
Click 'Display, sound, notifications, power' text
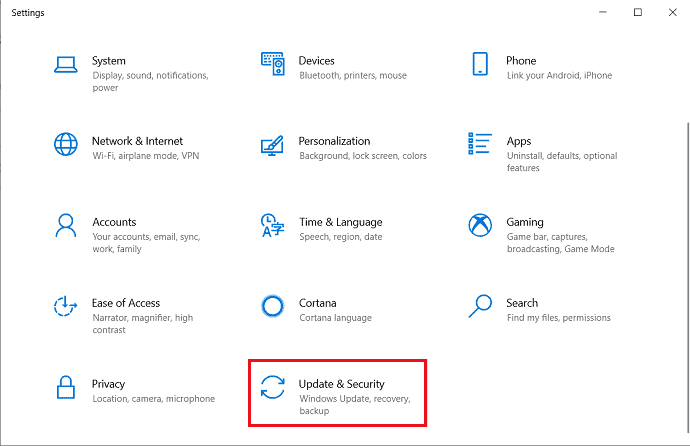(x=150, y=81)
